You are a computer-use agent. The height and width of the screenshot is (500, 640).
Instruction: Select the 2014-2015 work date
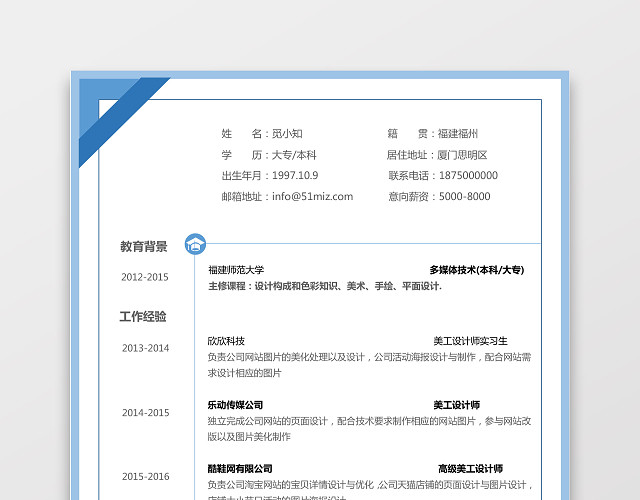pyautogui.click(x=145, y=413)
